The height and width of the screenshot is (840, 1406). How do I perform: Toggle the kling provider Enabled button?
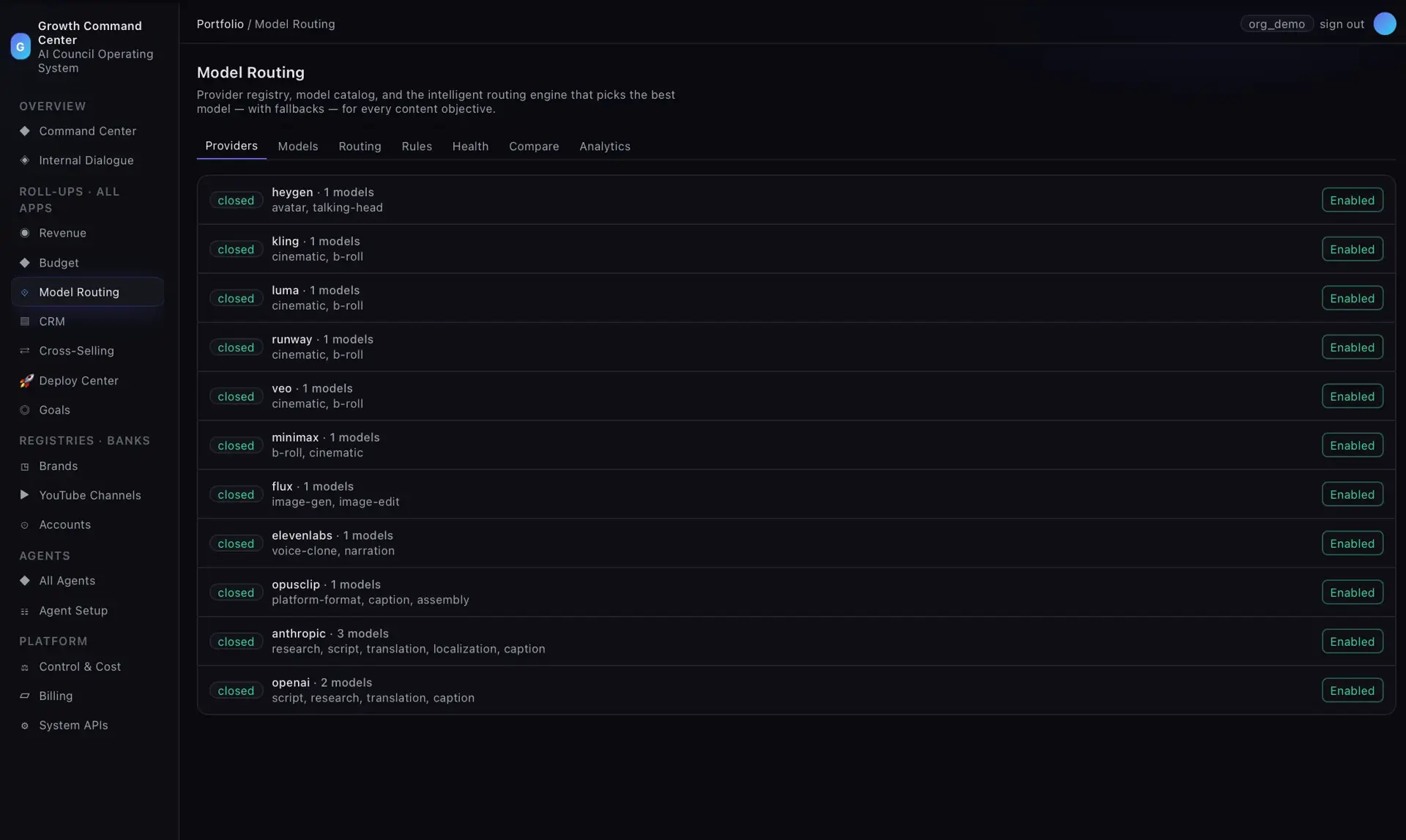pos(1352,249)
